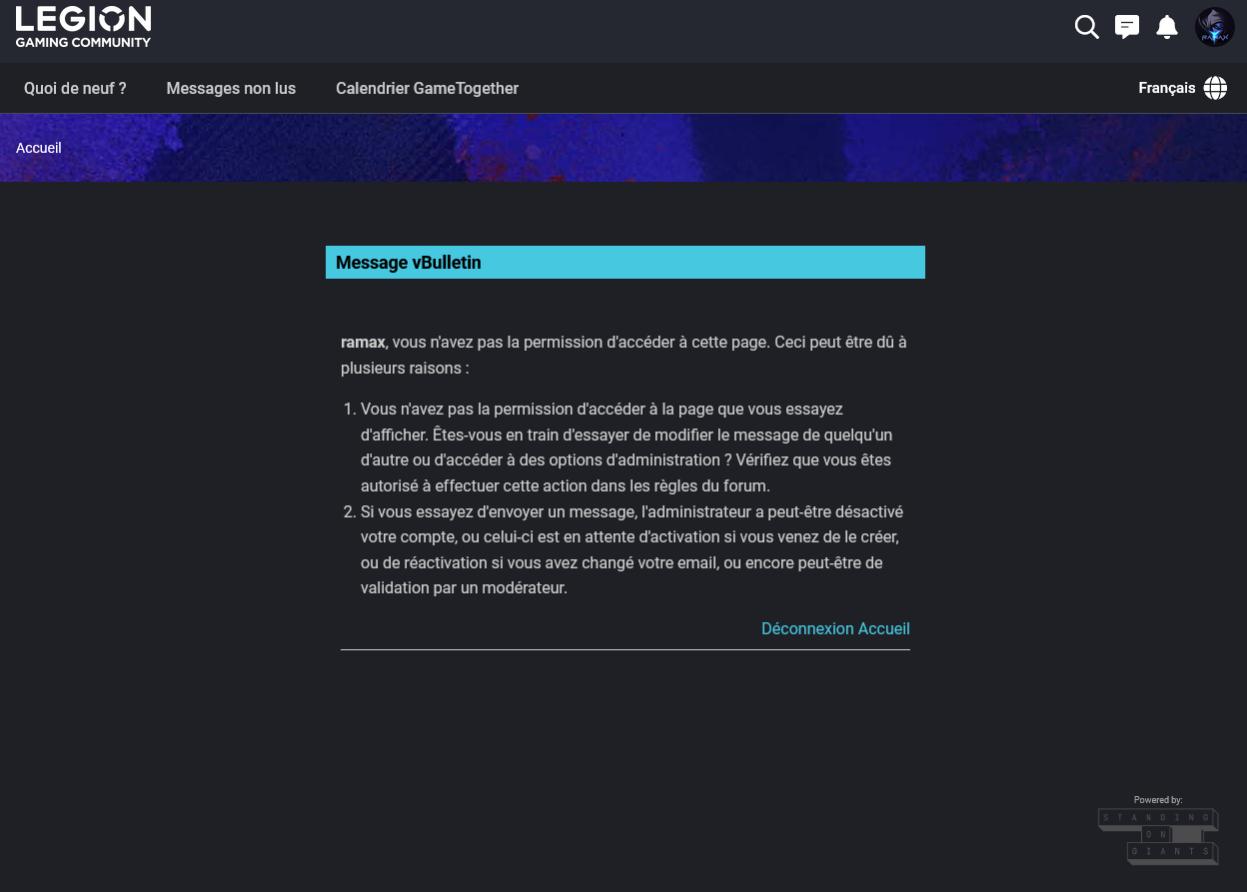
Task: Click the globe icon beside Français
Action: click(1214, 88)
